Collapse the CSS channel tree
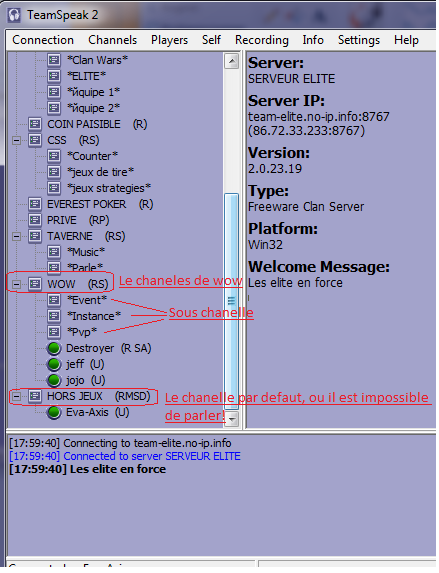 [16, 140]
